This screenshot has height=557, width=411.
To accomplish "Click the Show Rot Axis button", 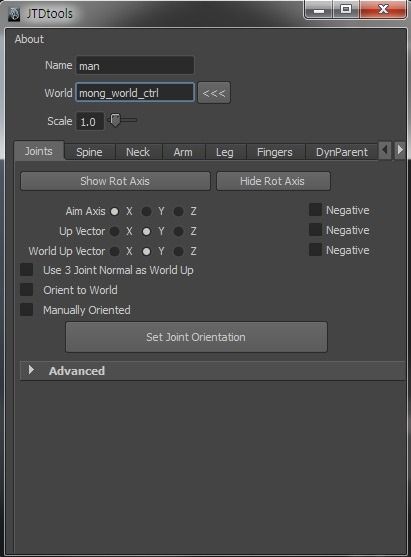I will [115, 181].
